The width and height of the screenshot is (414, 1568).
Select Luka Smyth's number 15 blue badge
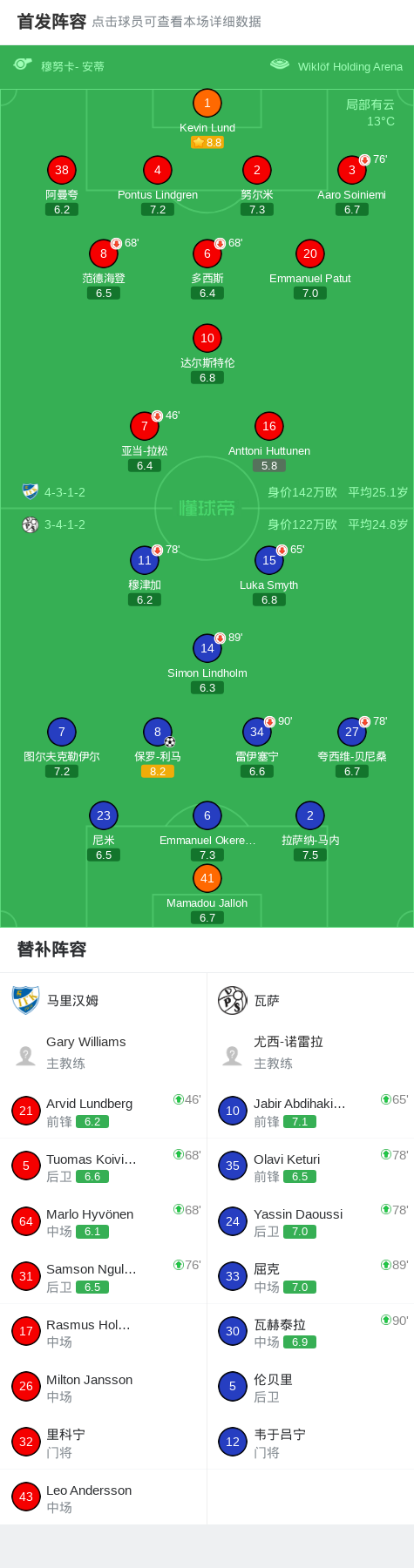269,560
